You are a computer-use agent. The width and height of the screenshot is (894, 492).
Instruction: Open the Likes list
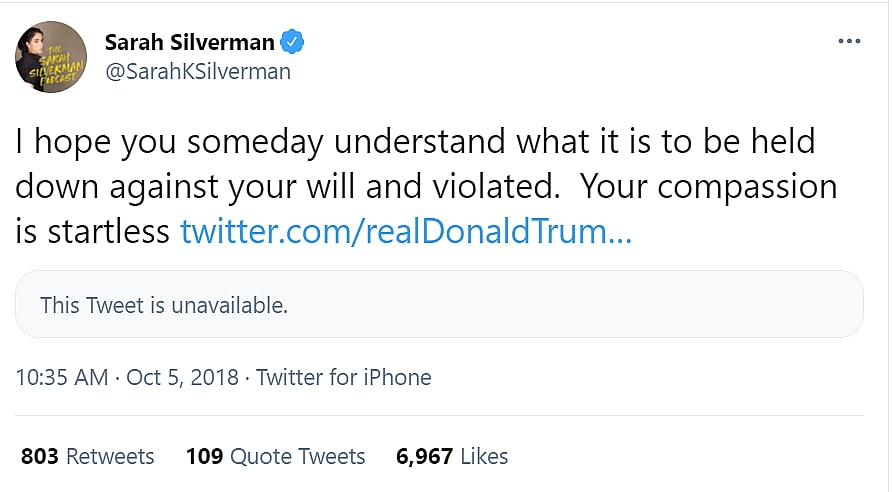484,457
